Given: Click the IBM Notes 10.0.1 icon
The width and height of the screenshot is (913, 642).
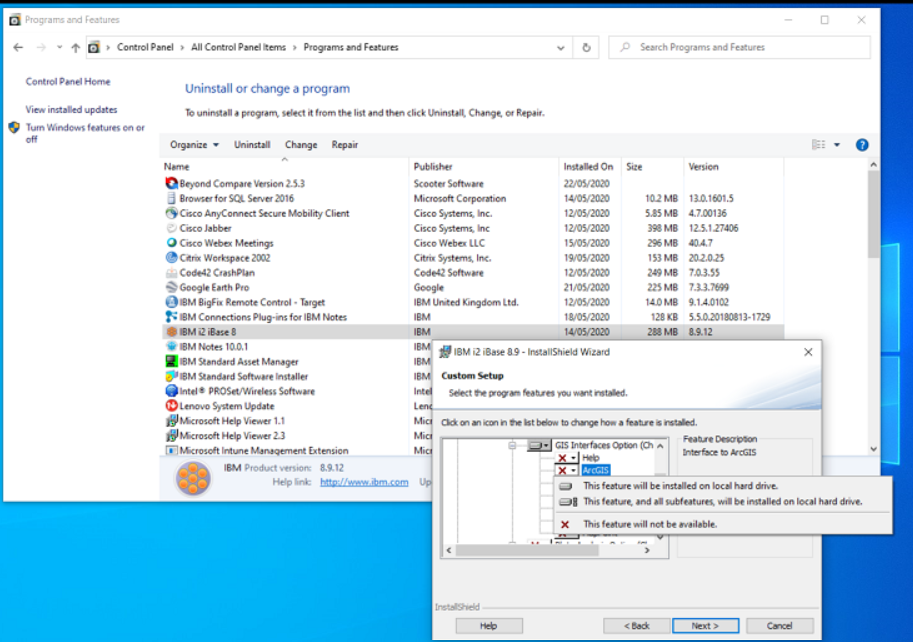Looking at the screenshot, I should coord(170,346).
